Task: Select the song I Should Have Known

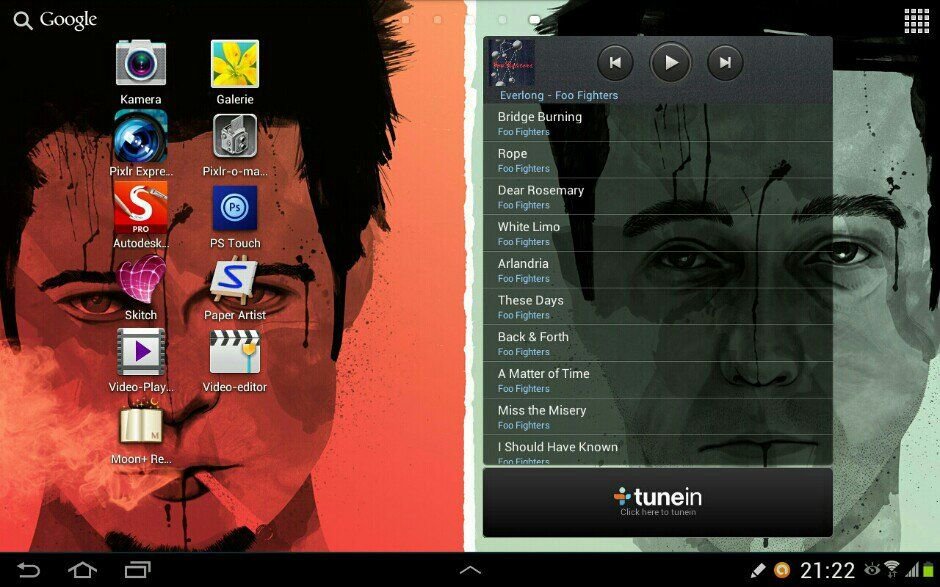Action: click(658, 450)
